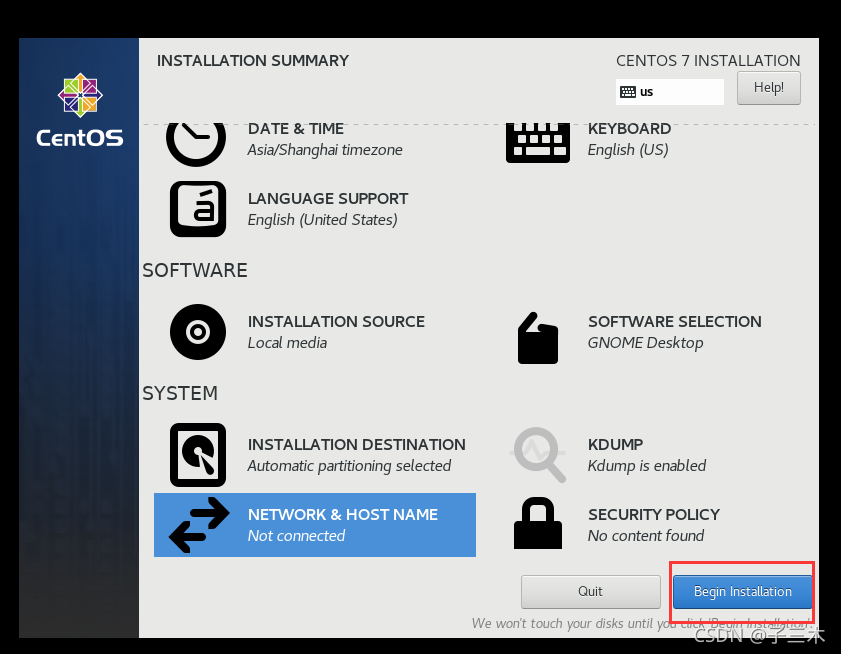Click Not connected status text
The height and width of the screenshot is (654, 841).
click(x=296, y=536)
